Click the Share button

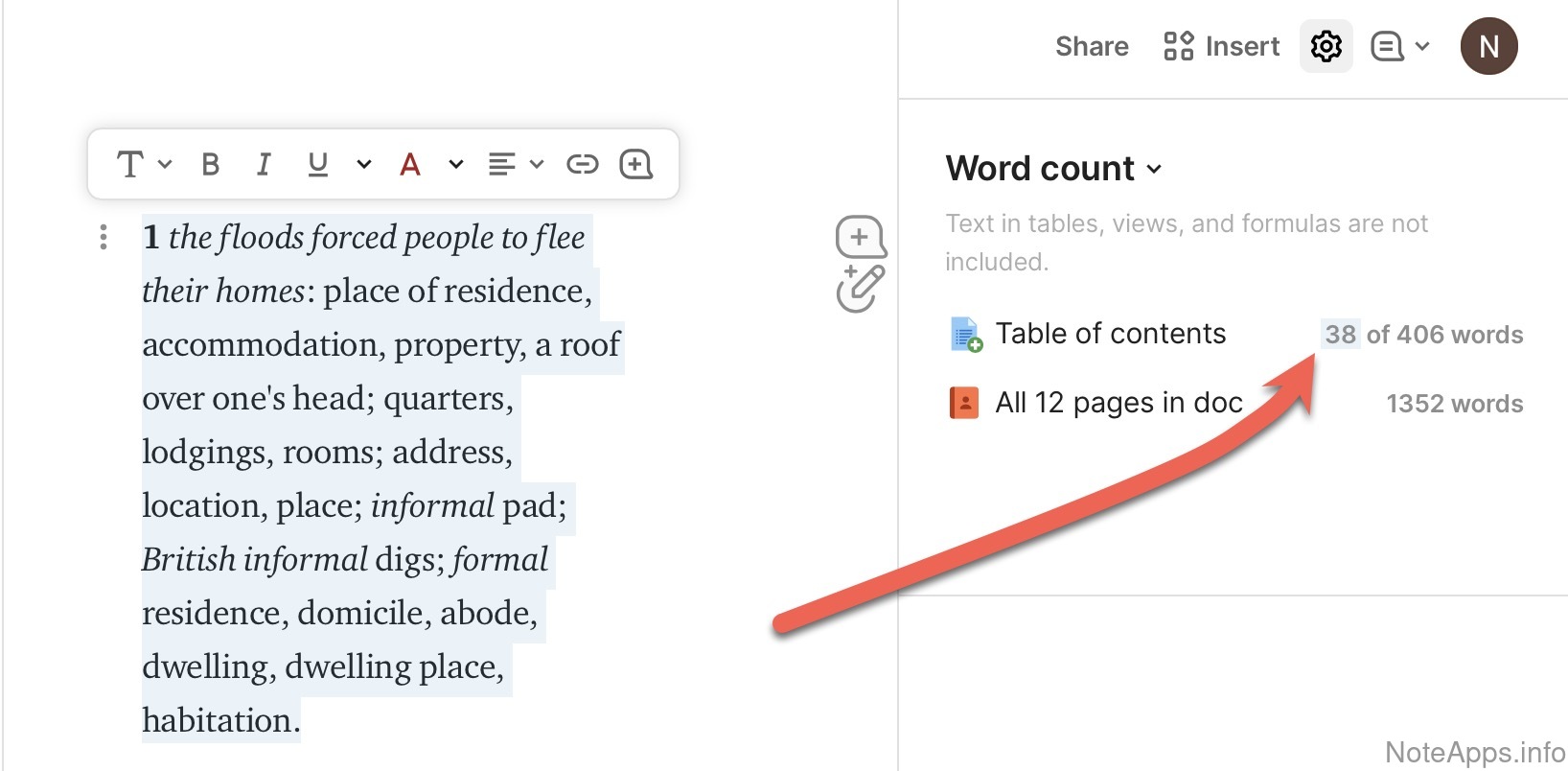tap(1092, 46)
